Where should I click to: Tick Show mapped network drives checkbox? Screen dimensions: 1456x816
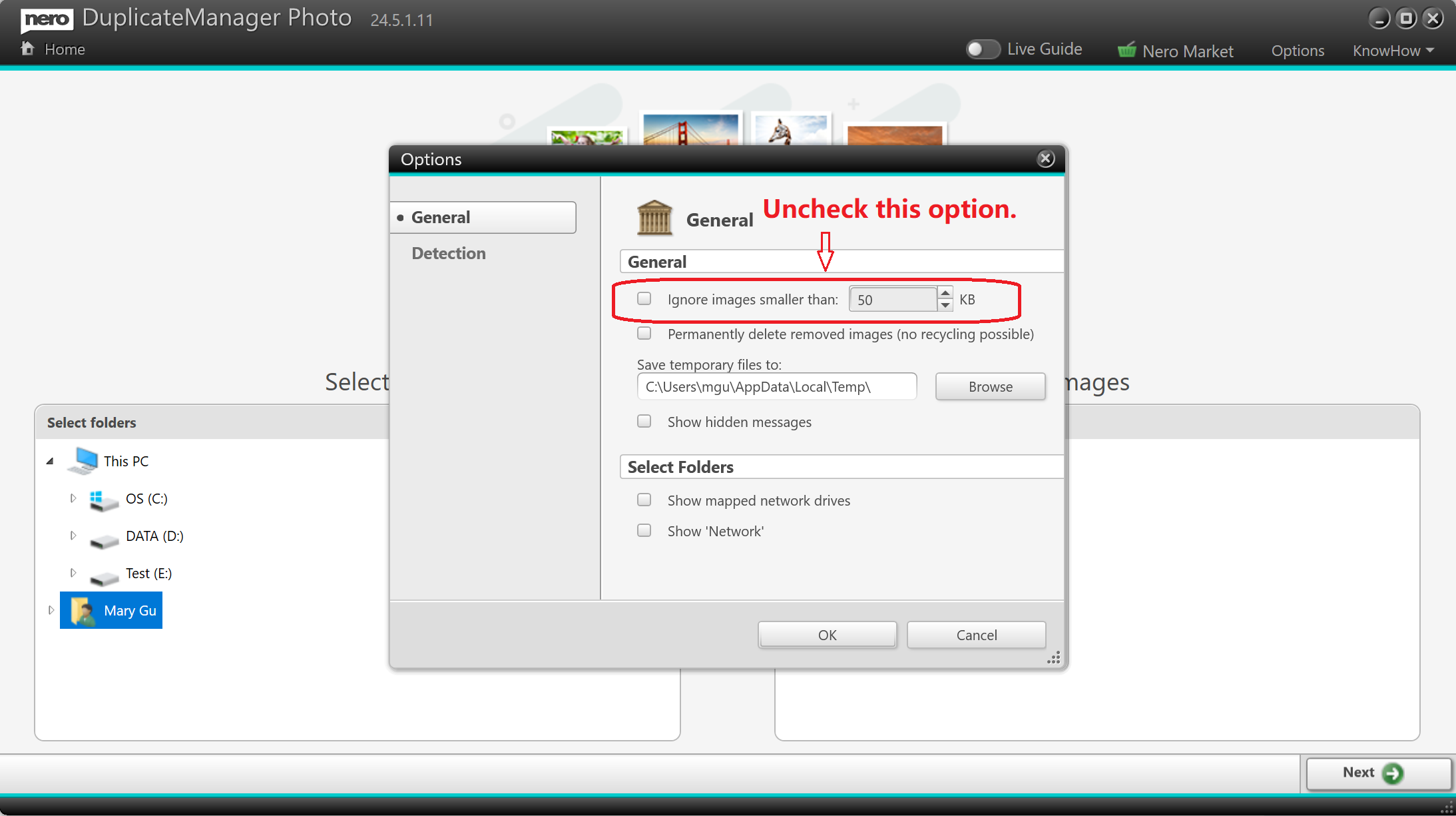tap(644, 500)
